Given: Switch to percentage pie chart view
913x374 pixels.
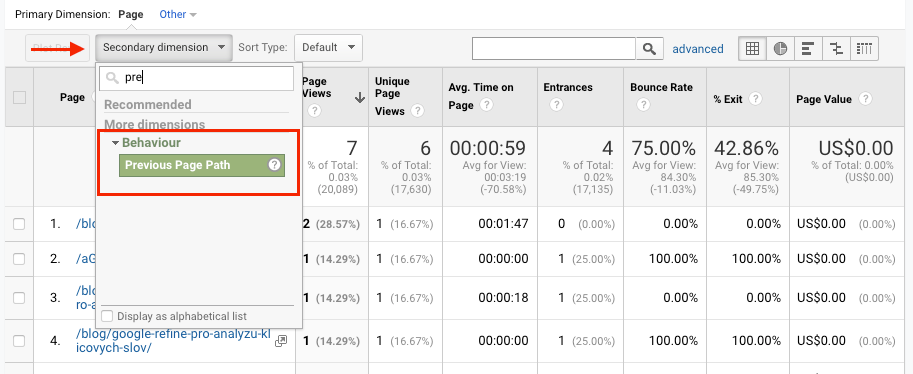Looking at the screenshot, I should pyautogui.click(x=780, y=49).
